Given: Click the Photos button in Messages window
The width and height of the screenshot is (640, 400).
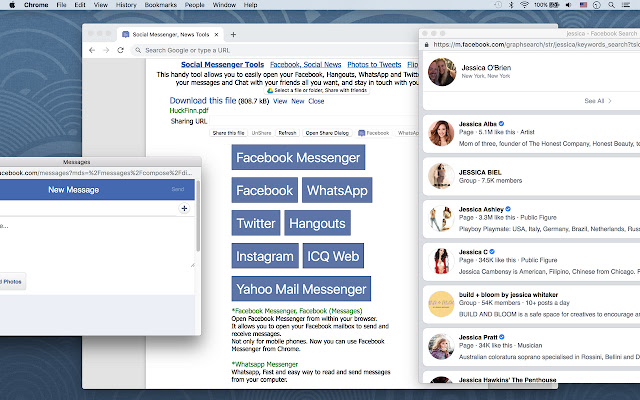Looking at the screenshot, I should coord(12,282).
